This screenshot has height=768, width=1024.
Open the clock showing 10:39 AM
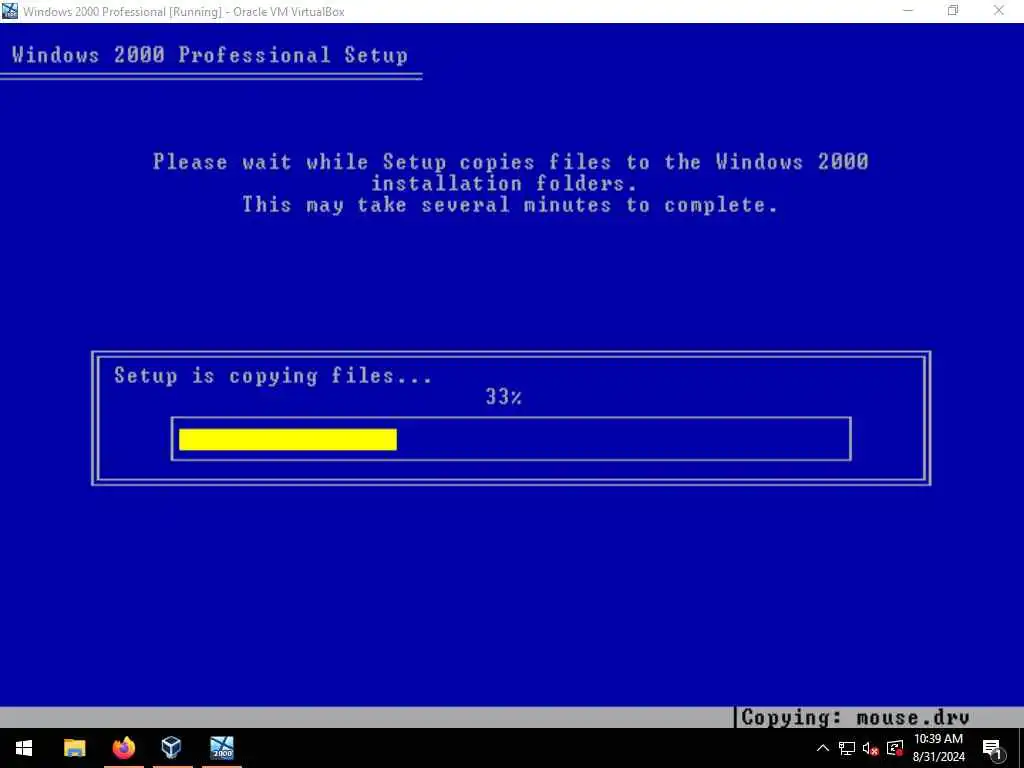938,748
